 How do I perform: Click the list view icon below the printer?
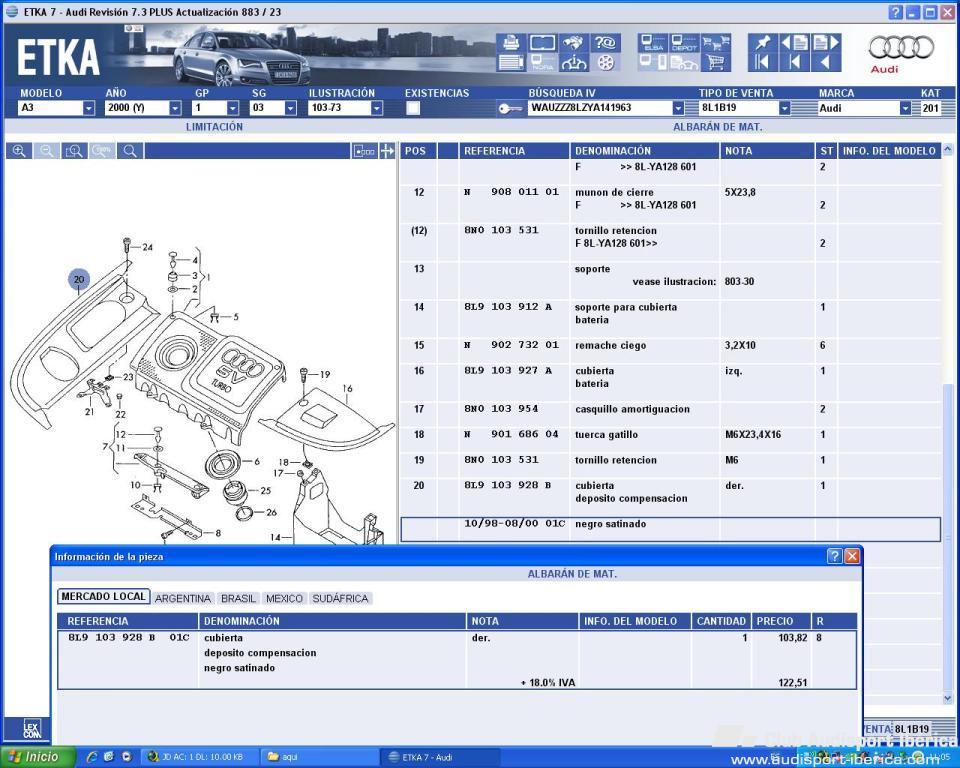(x=511, y=62)
